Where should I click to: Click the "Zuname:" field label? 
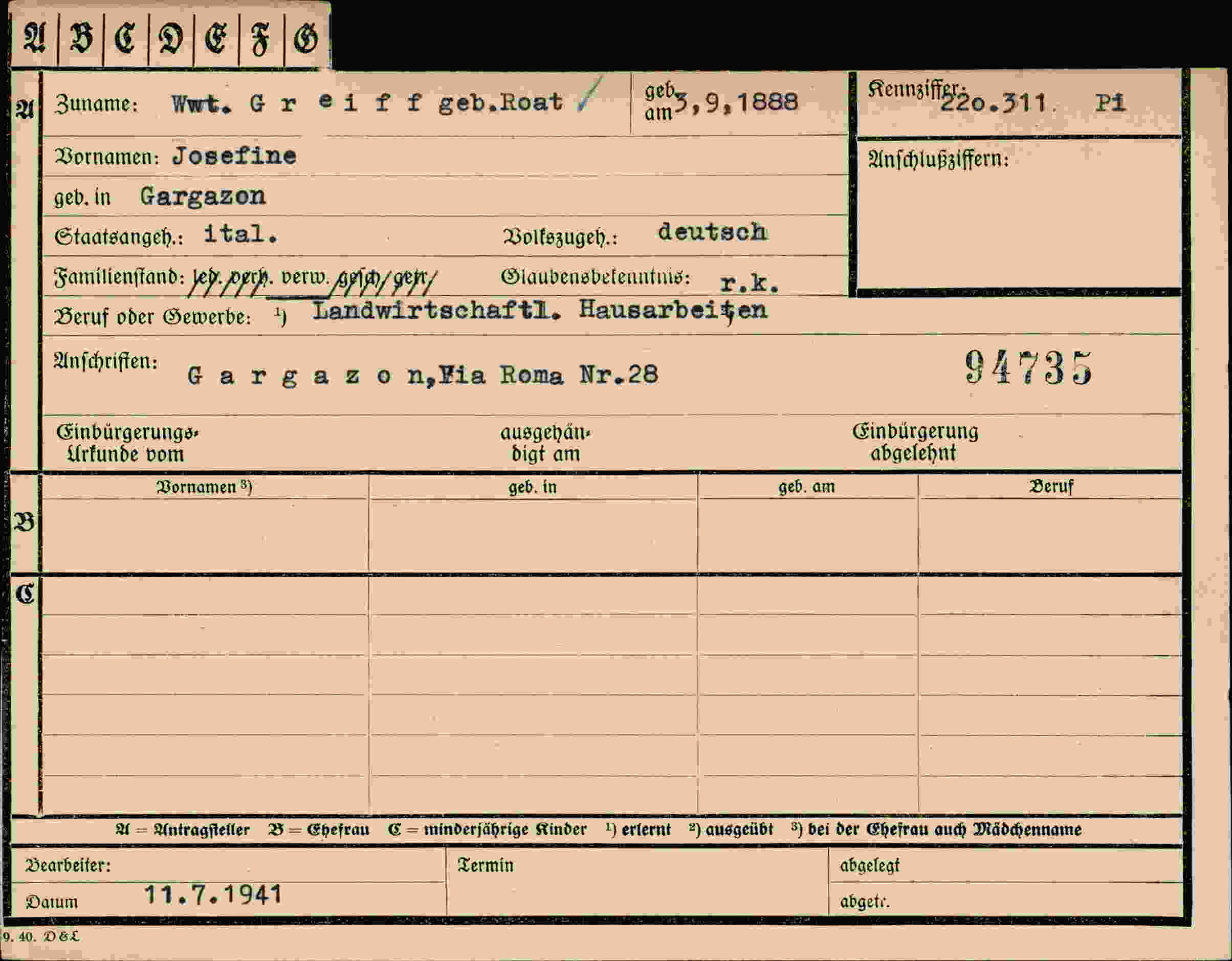(96, 104)
